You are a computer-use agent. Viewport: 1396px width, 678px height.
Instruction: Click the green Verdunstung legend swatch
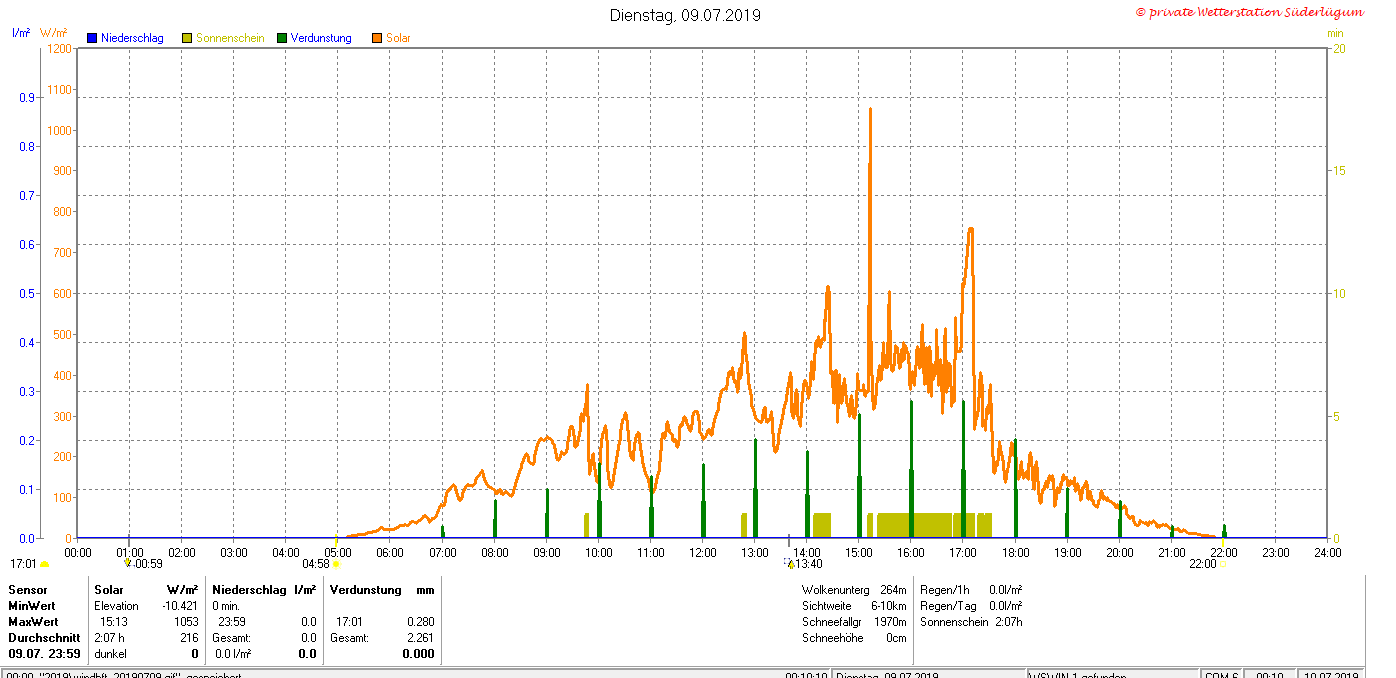click(x=282, y=38)
